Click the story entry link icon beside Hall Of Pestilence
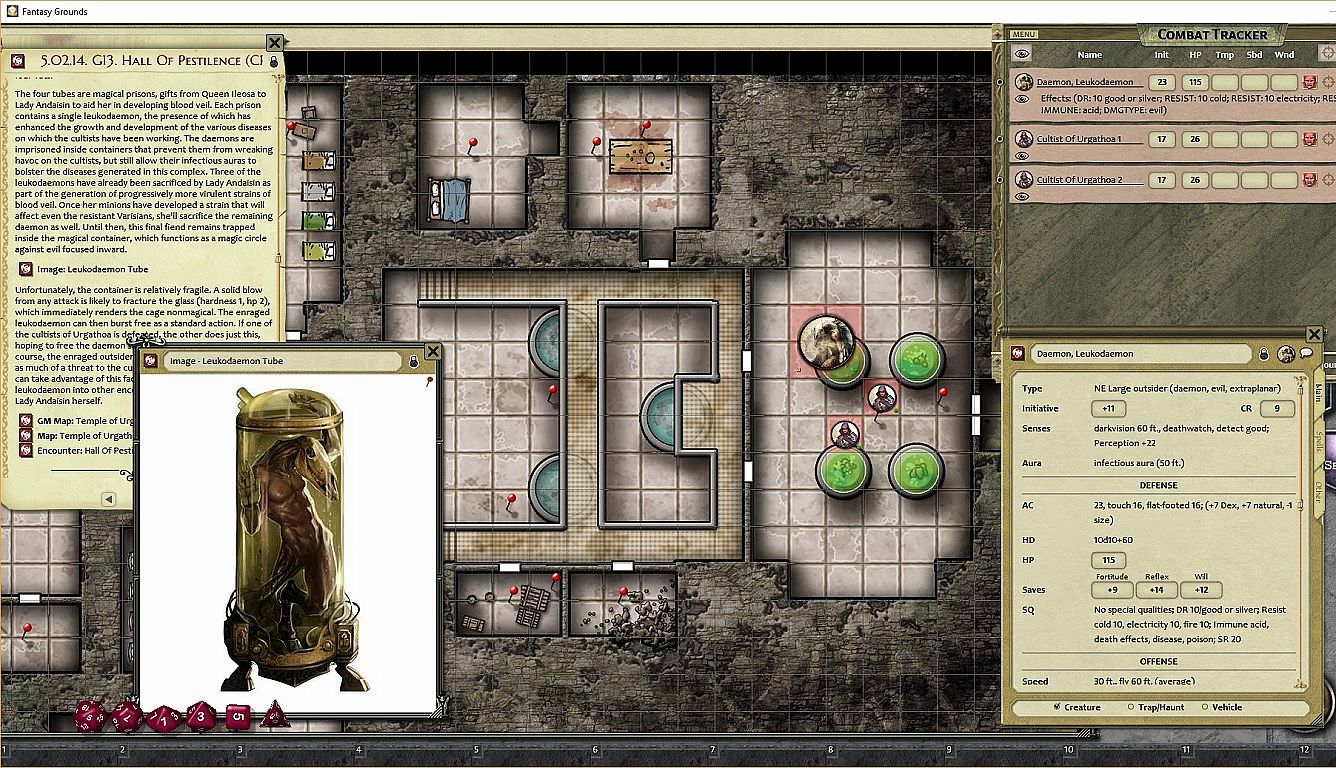This screenshot has height=768, width=1336. pyautogui.click(x=18, y=61)
